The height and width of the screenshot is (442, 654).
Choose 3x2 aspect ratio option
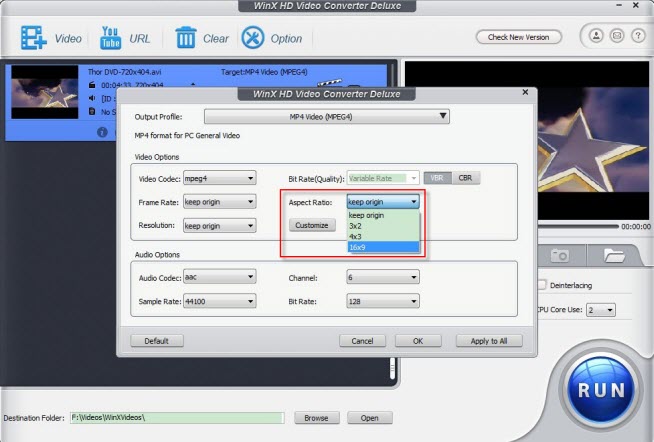(x=383, y=226)
